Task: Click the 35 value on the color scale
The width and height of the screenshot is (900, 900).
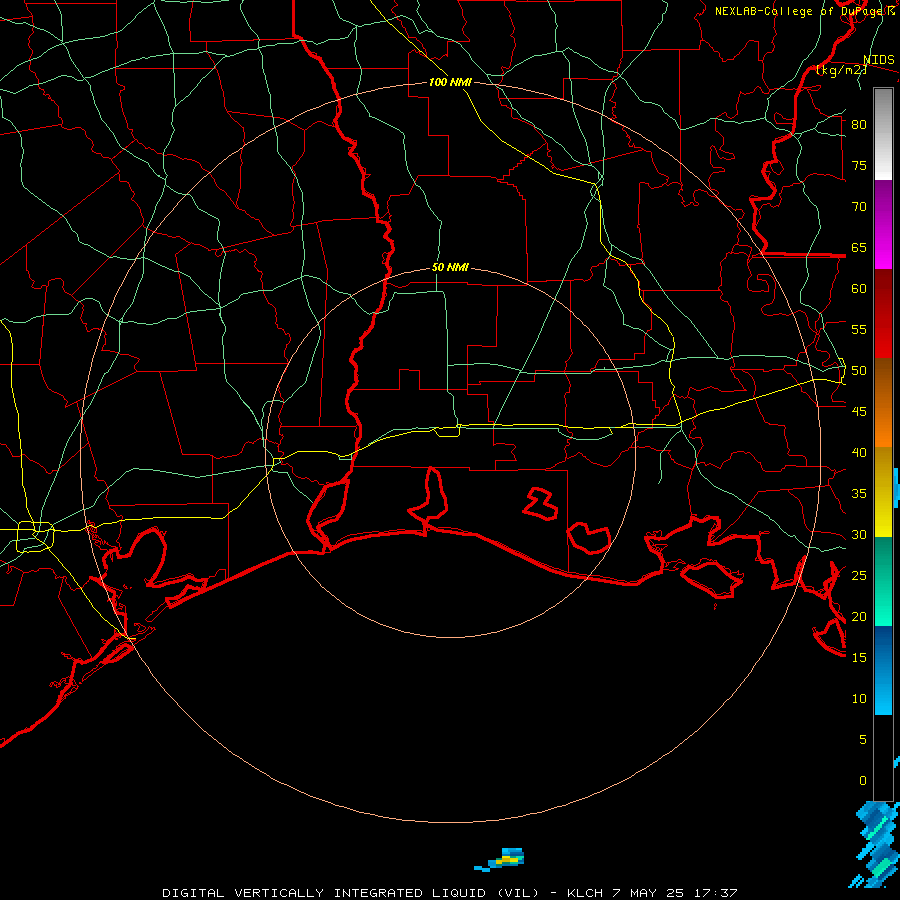Action: point(859,494)
